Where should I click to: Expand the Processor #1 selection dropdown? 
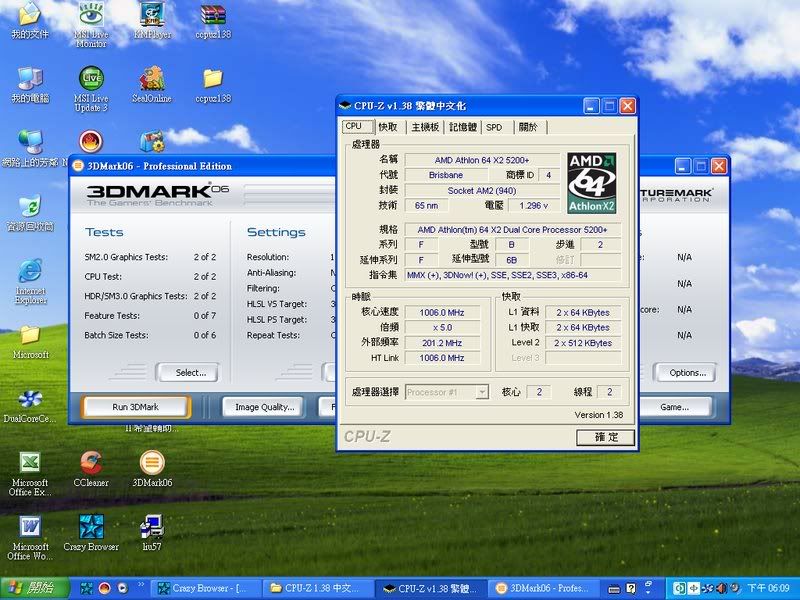481,392
